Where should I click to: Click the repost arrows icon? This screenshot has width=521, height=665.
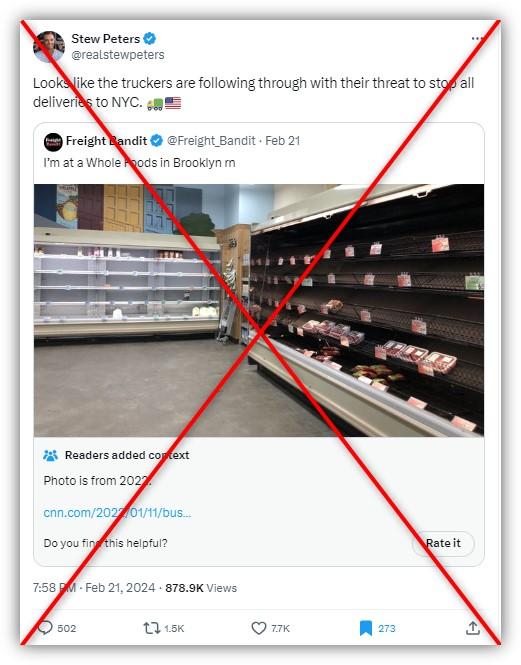point(151,628)
